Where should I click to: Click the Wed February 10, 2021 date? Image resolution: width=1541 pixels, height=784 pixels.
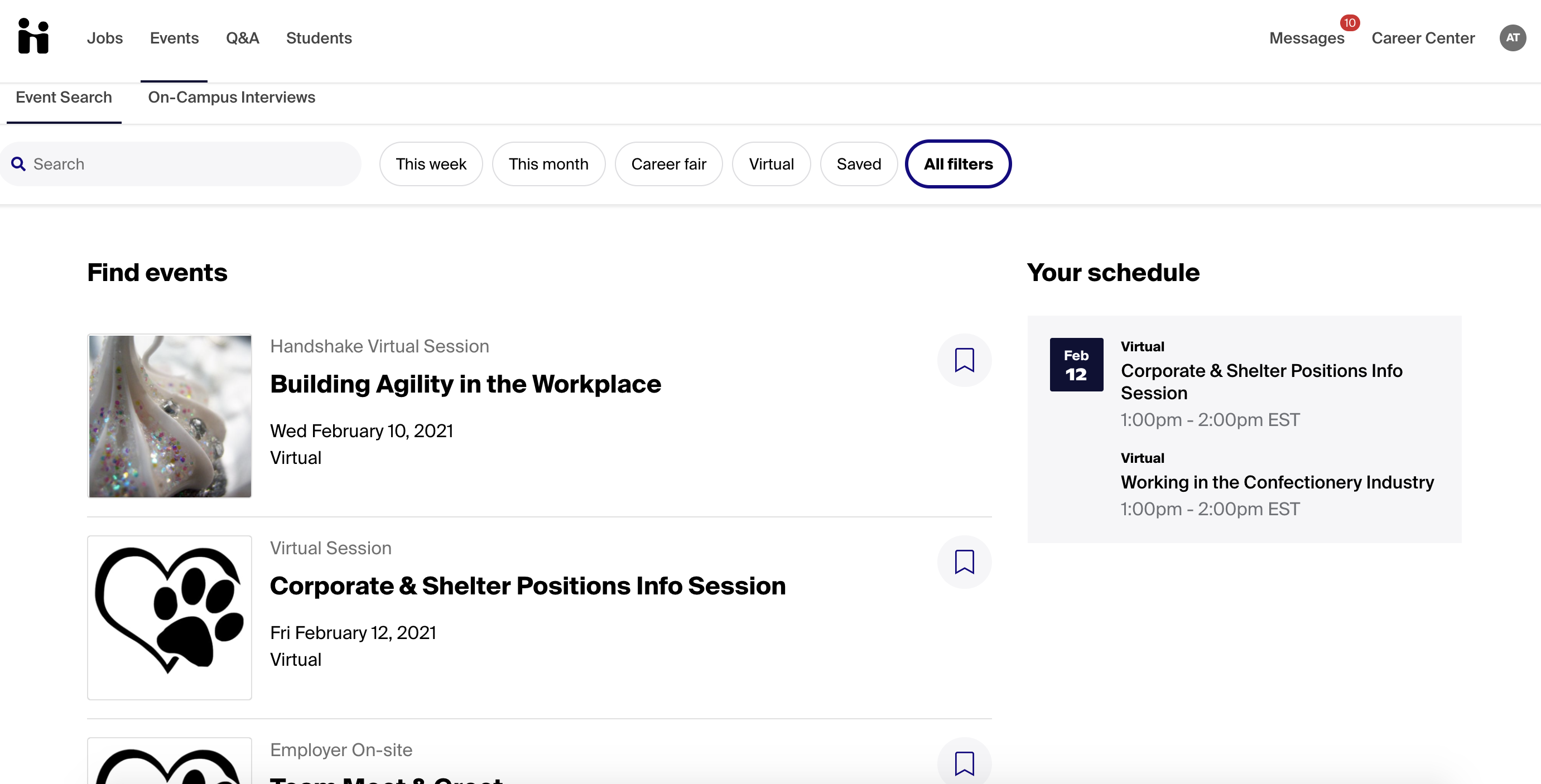click(x=362, y=431)
